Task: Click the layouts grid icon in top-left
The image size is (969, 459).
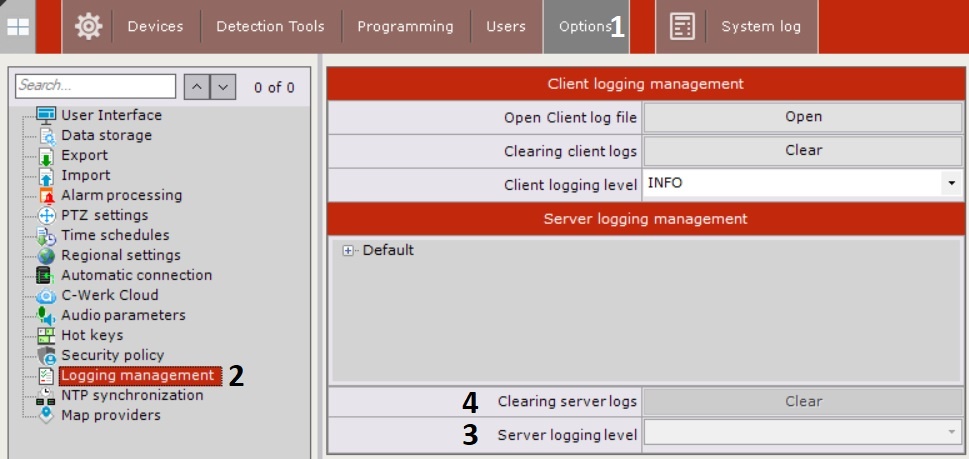Action: 19,27
